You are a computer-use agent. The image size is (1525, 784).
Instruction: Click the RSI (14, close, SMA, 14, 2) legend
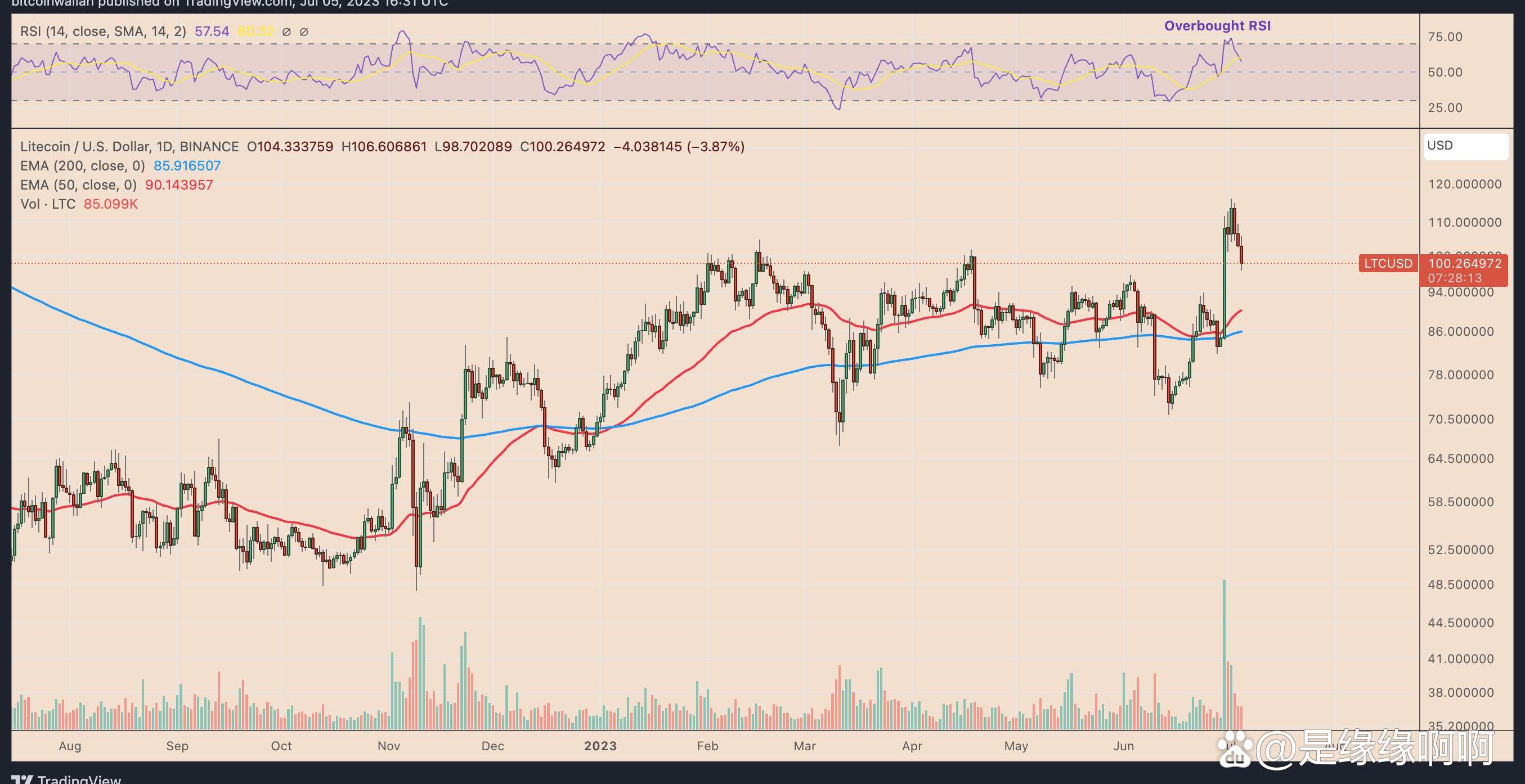point(103,31)
